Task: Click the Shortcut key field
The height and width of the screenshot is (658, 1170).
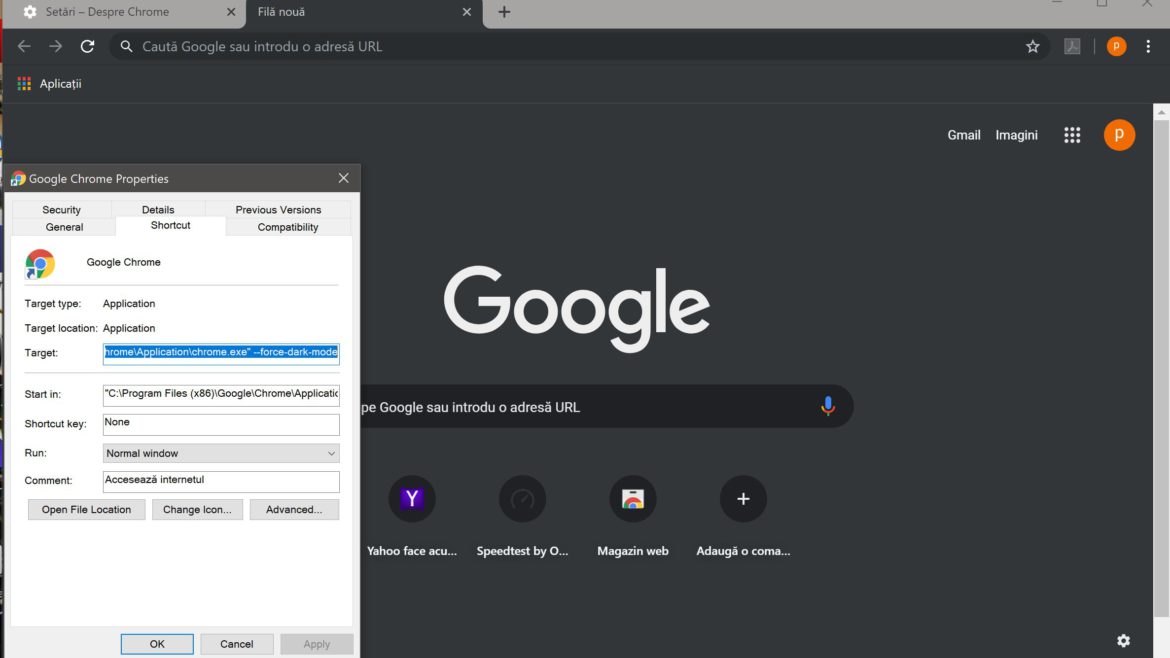Action: 221,424
